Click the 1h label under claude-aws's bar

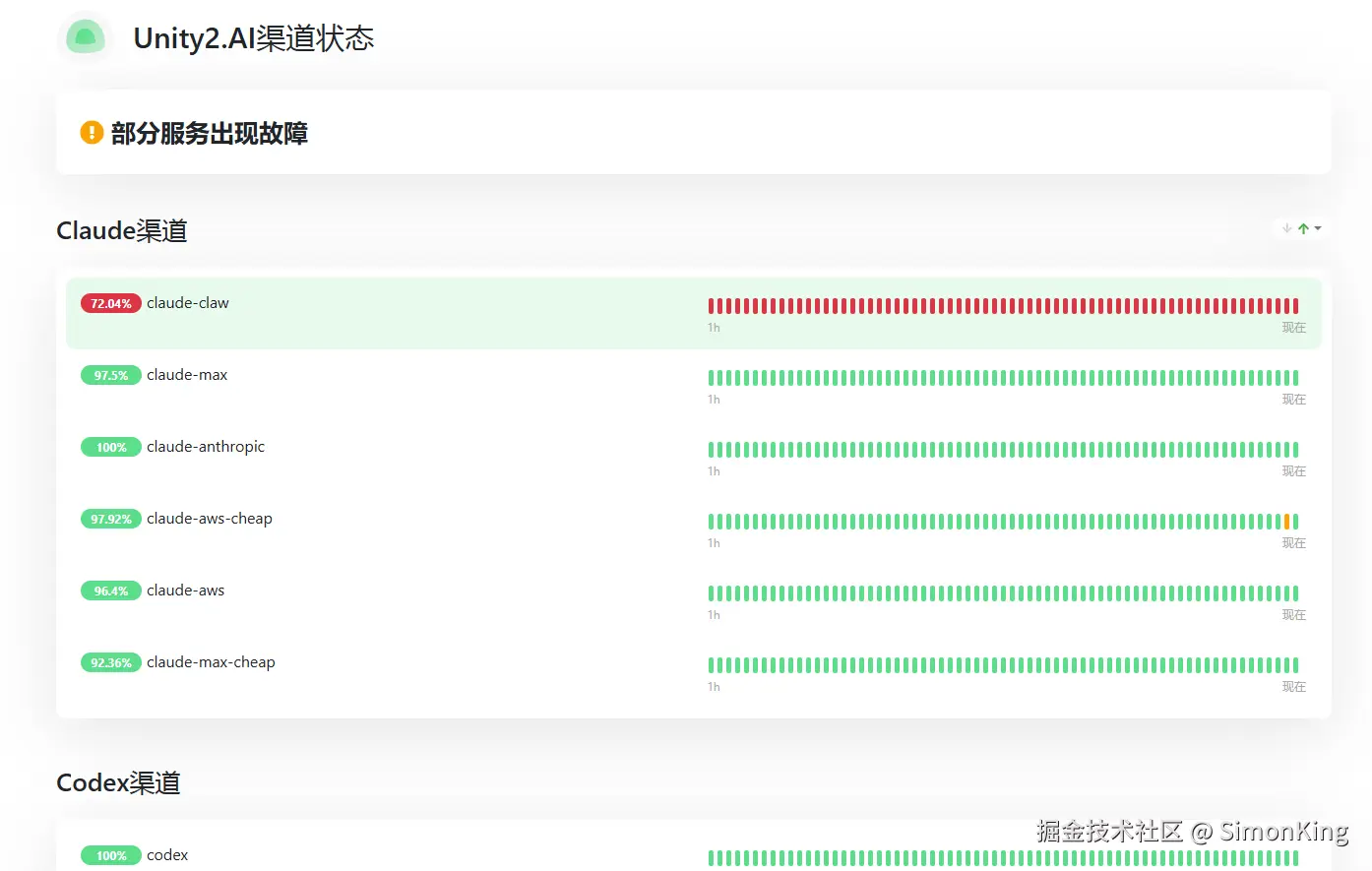coord(714,615)
